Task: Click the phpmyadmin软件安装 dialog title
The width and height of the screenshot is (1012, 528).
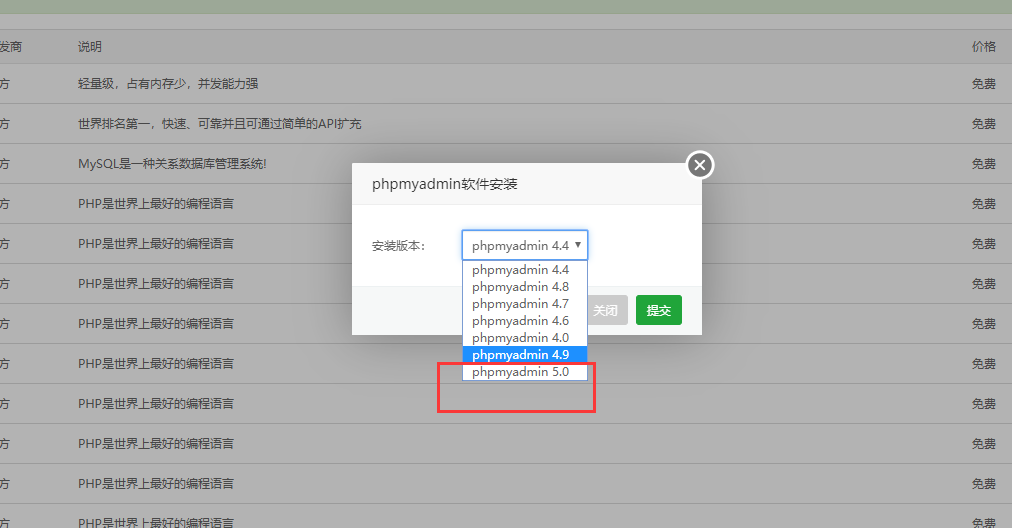Action: pos(445,185)
